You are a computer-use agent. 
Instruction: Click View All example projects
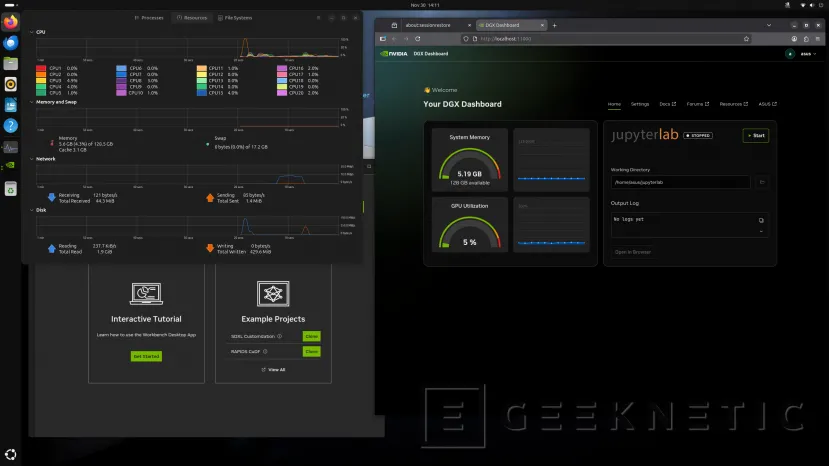273,370
